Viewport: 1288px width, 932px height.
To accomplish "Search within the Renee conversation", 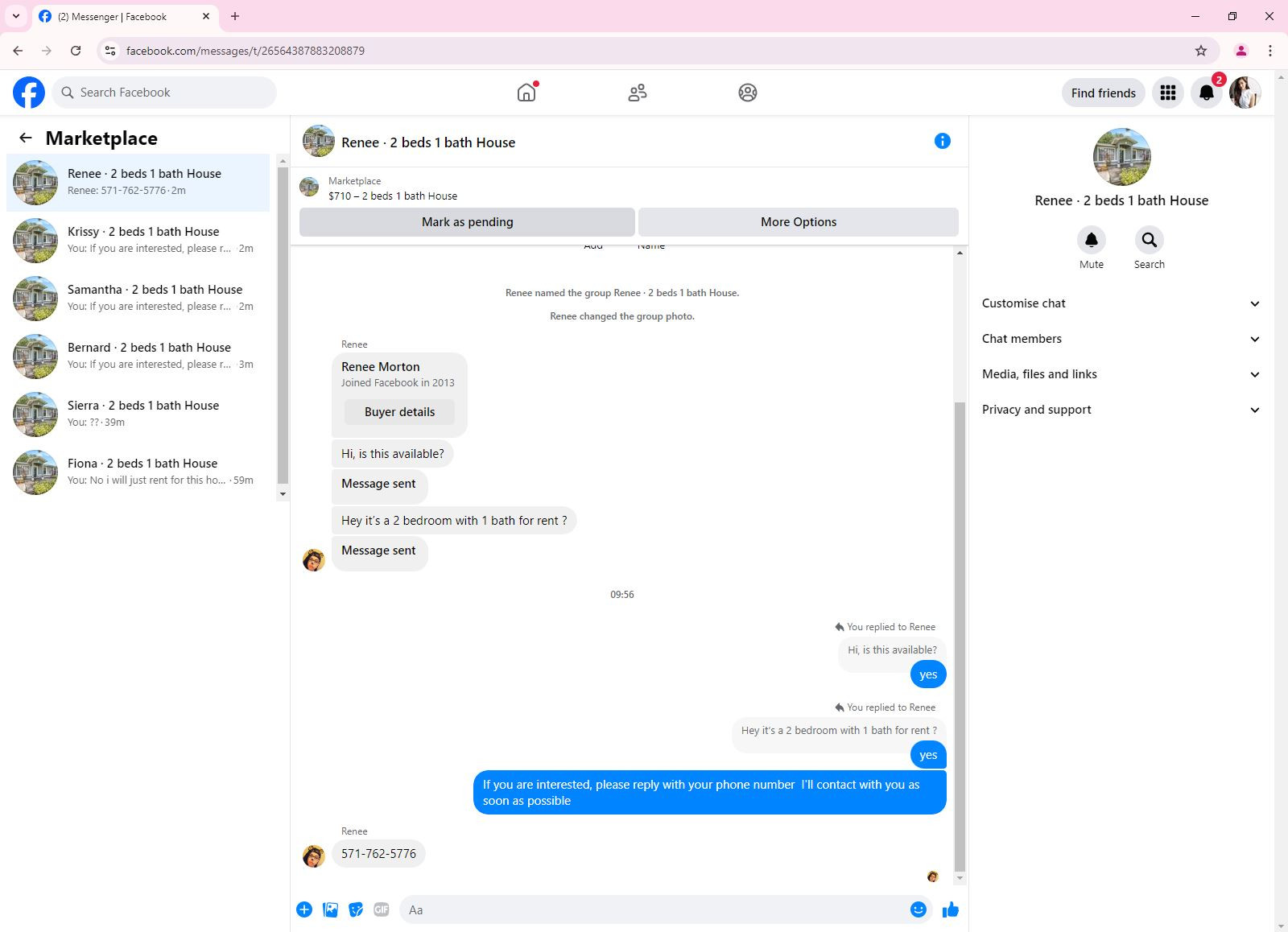I will click(x=1150, y=240).
